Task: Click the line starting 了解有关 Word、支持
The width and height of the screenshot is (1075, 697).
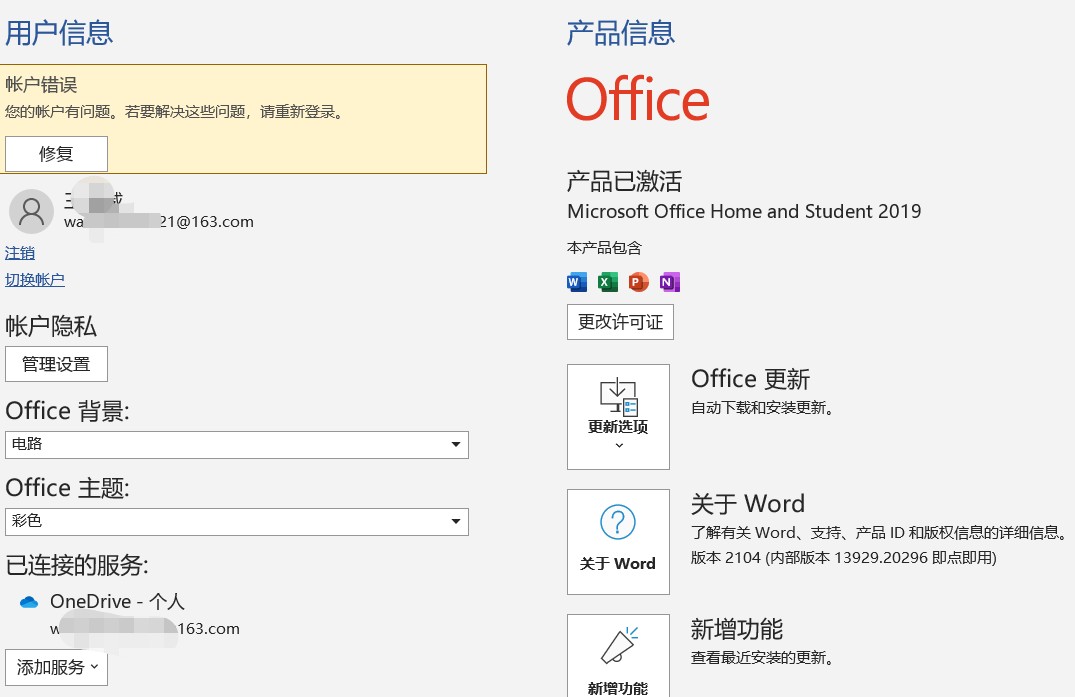Action: pyautogui.click(x=879, y=533)
